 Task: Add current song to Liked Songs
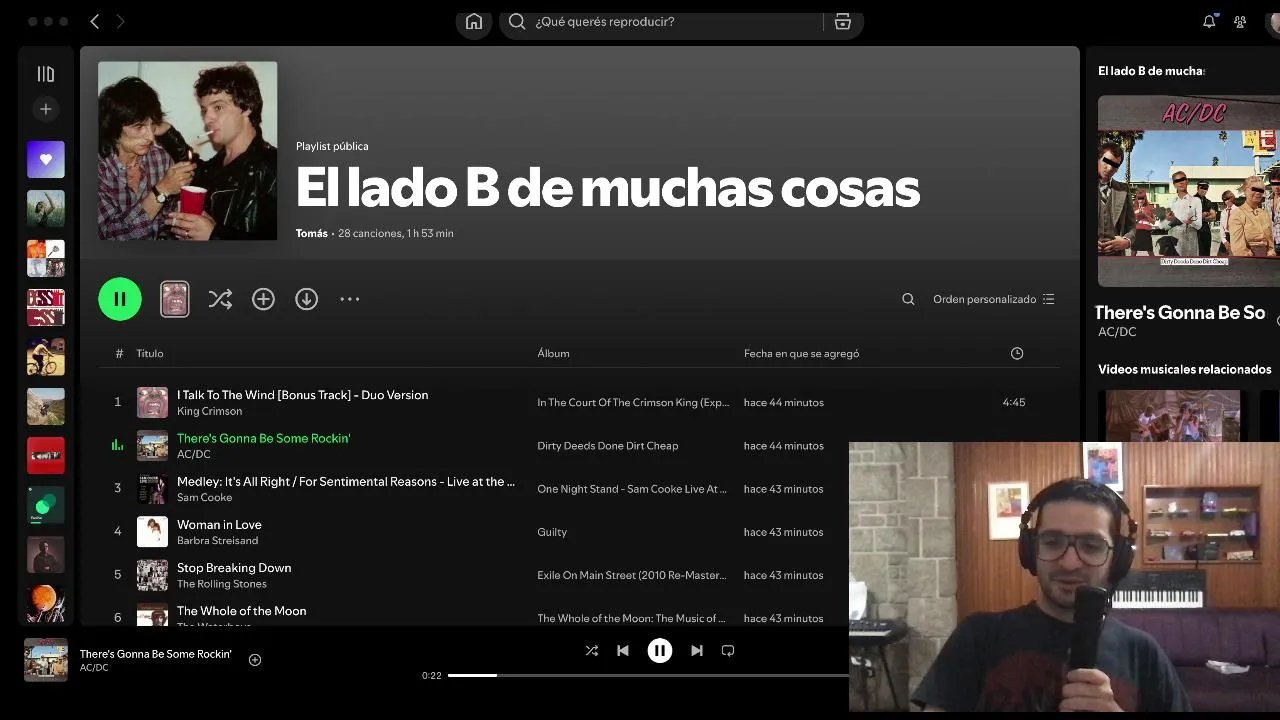point(255,659)
